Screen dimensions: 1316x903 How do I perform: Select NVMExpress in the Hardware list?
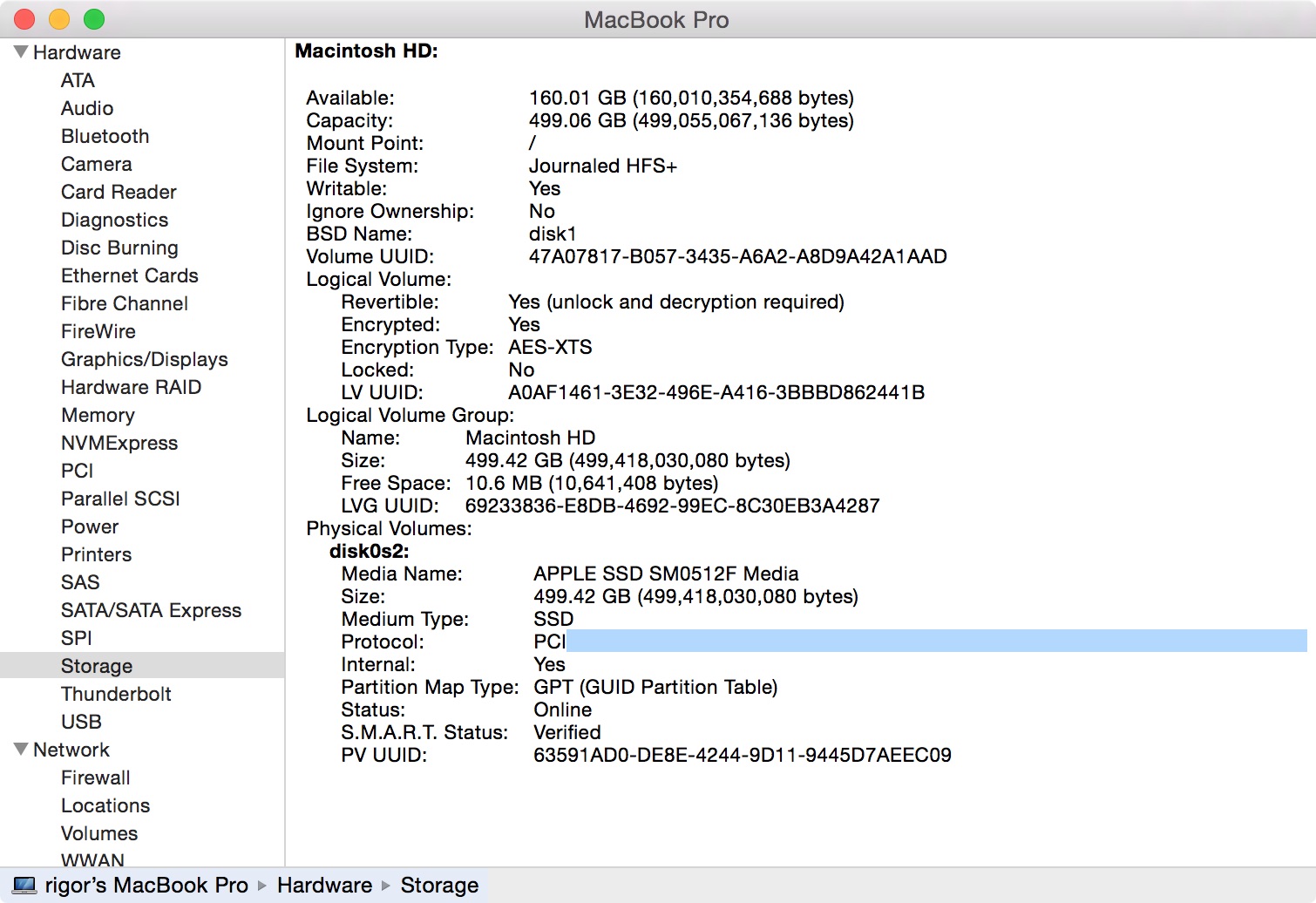[x=119, y=443]
